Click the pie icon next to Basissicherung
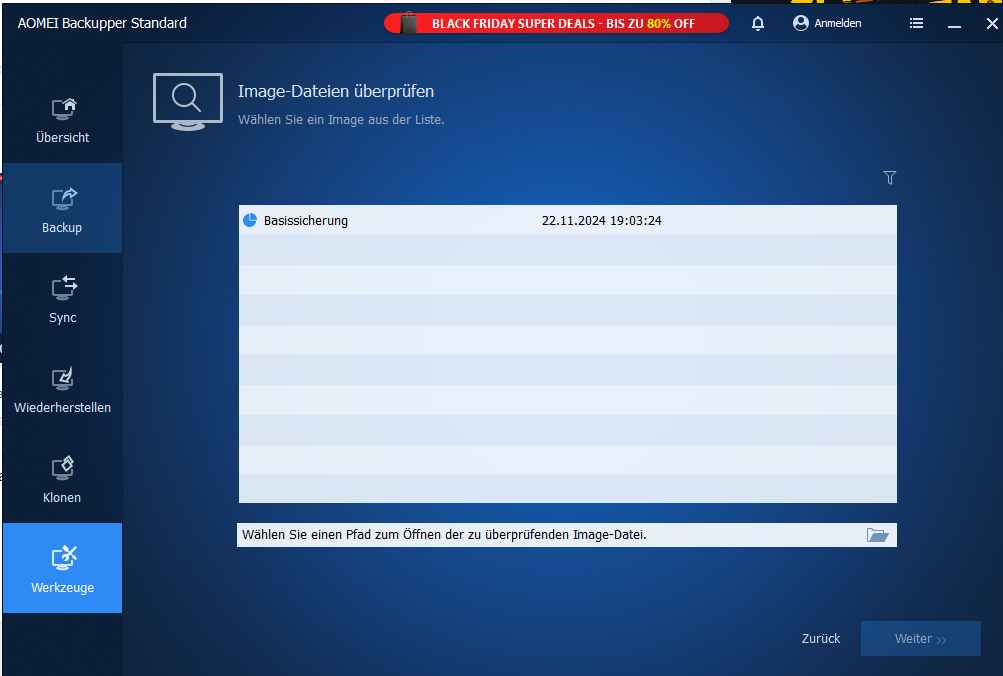This screenshot has width=1003, height=676. click(x=249, y=221)
